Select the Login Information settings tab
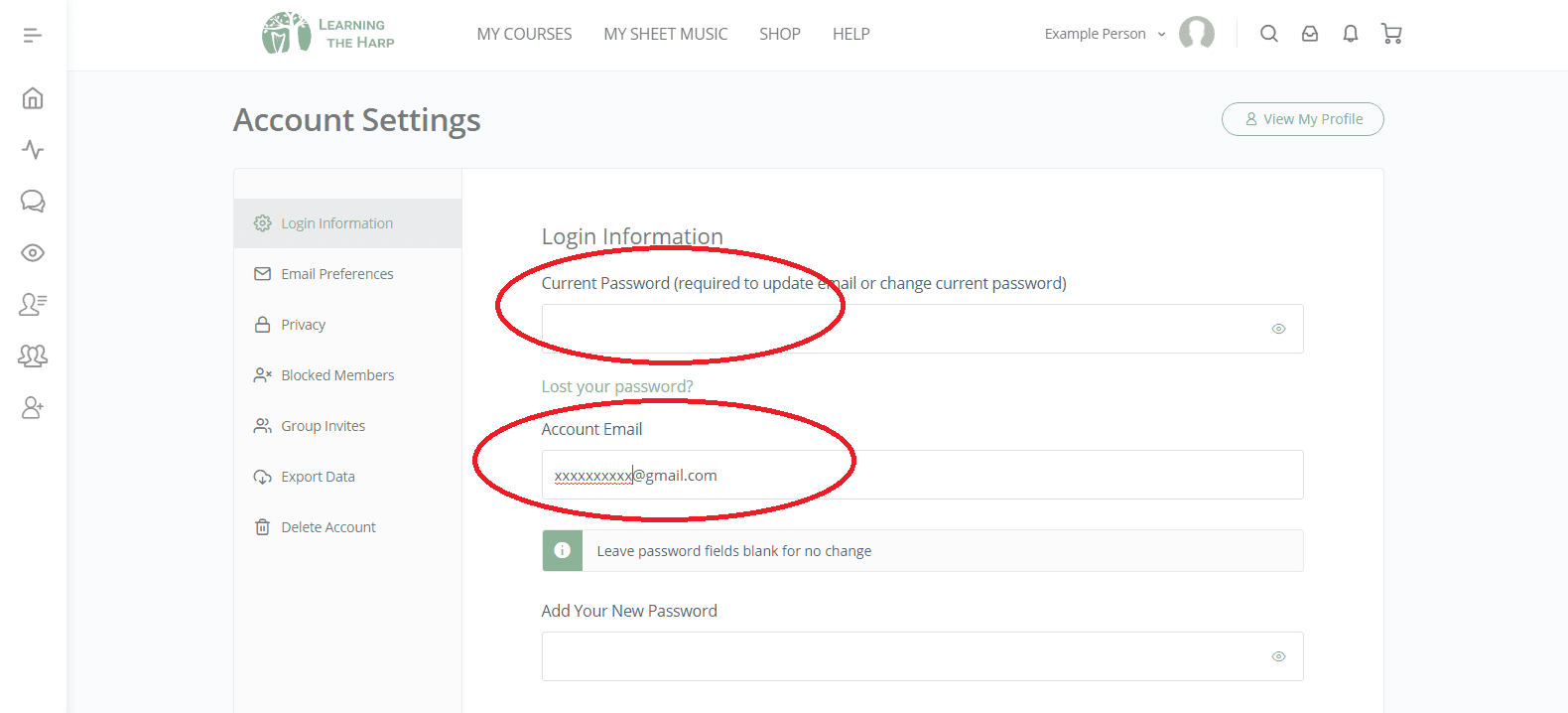Screen dimensions: 1568x713 coord(347,223)
